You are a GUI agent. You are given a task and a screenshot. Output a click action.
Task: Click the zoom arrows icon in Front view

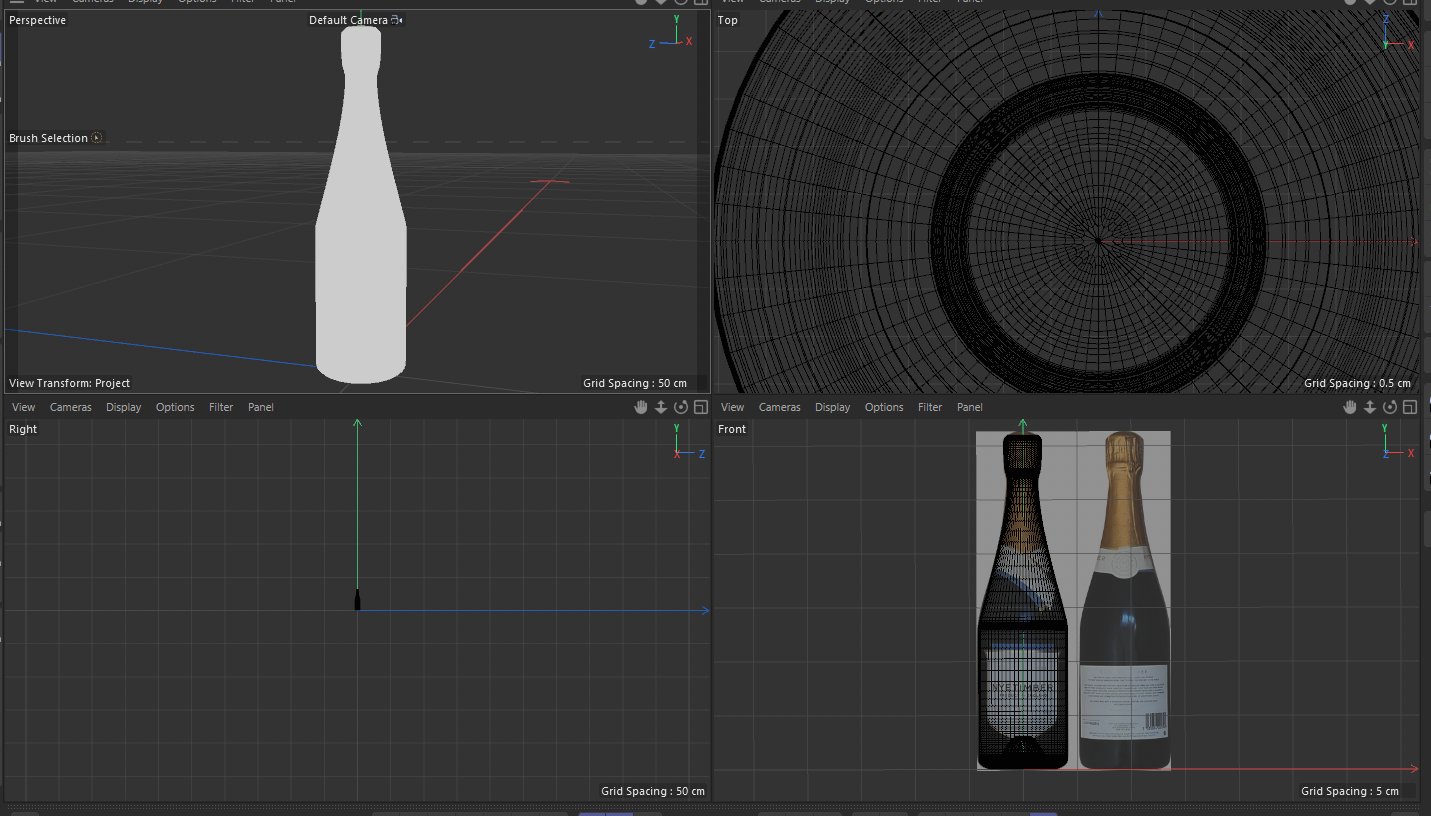(1370, 407)
